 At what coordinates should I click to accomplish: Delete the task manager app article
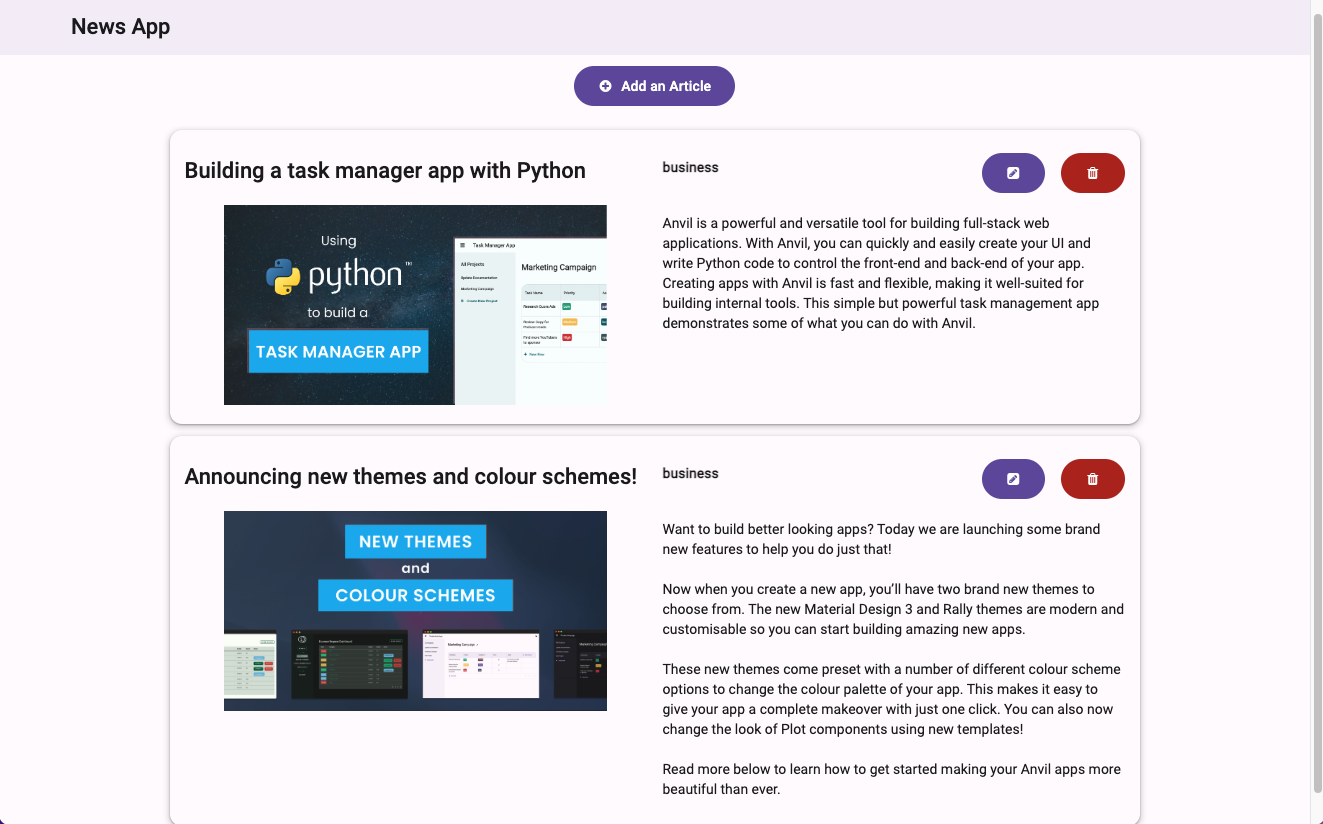click(1092, 173)
